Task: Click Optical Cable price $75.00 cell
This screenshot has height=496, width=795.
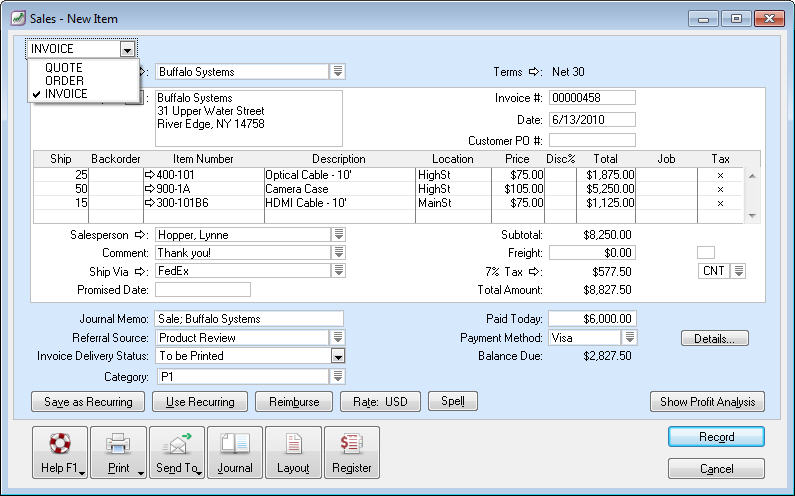Action: 518,175
